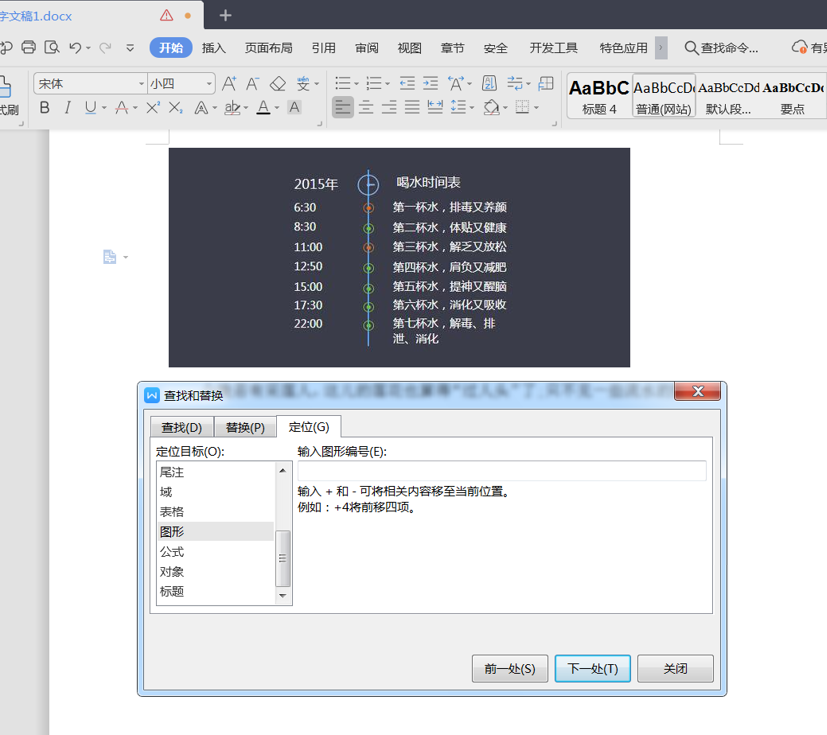Toggle Bold formatting
Screen dimensions: 827x735
pos(45,108)
